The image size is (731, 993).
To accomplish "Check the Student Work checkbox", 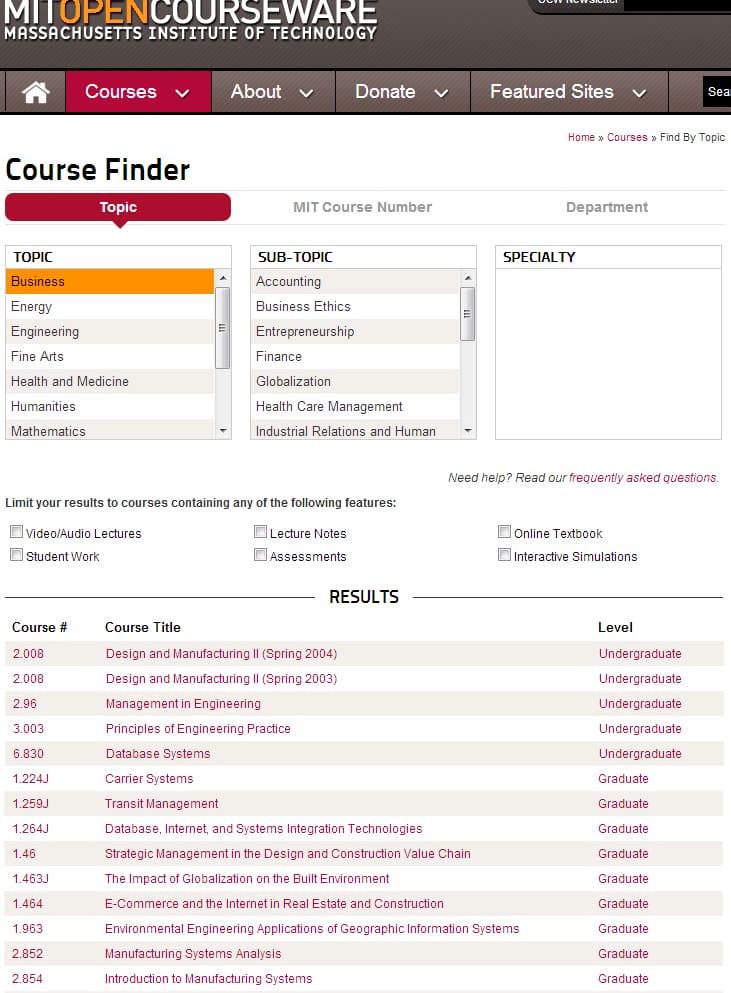I will 16,555.
